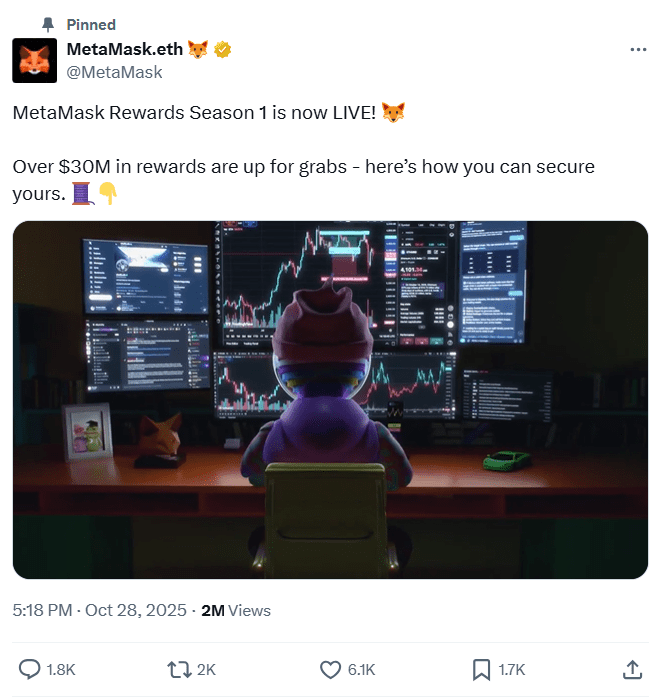Click the pointing down hand emoji
Viewport: 650px width, 698px height.
pyautogui.click(x=108, y=193)
